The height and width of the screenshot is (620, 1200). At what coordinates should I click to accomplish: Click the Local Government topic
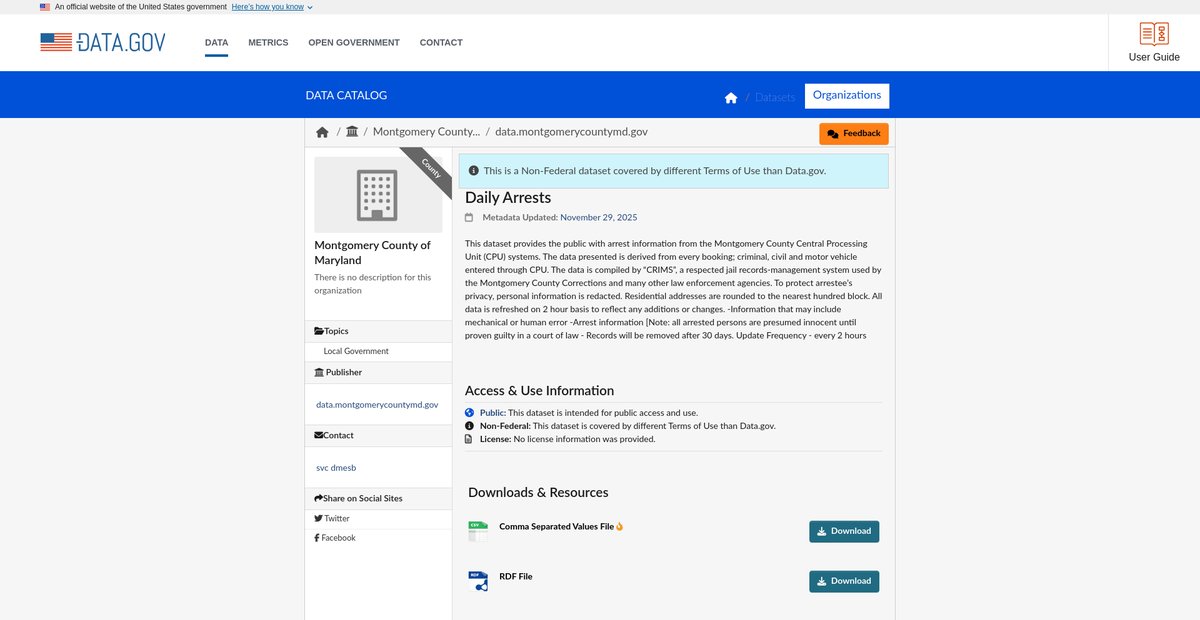(x=356, y=351)
